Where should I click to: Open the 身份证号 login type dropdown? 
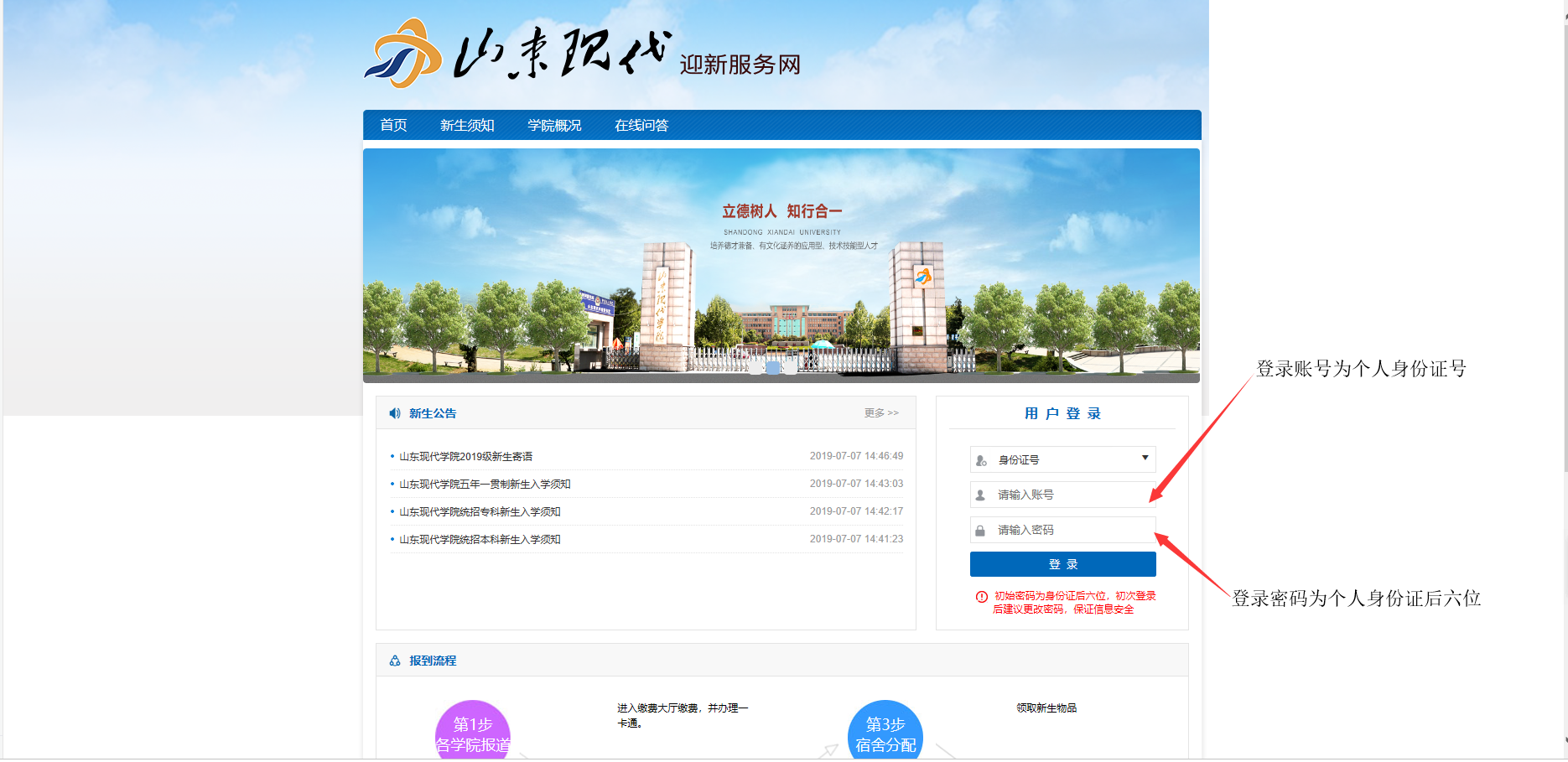click(1062, 459)
